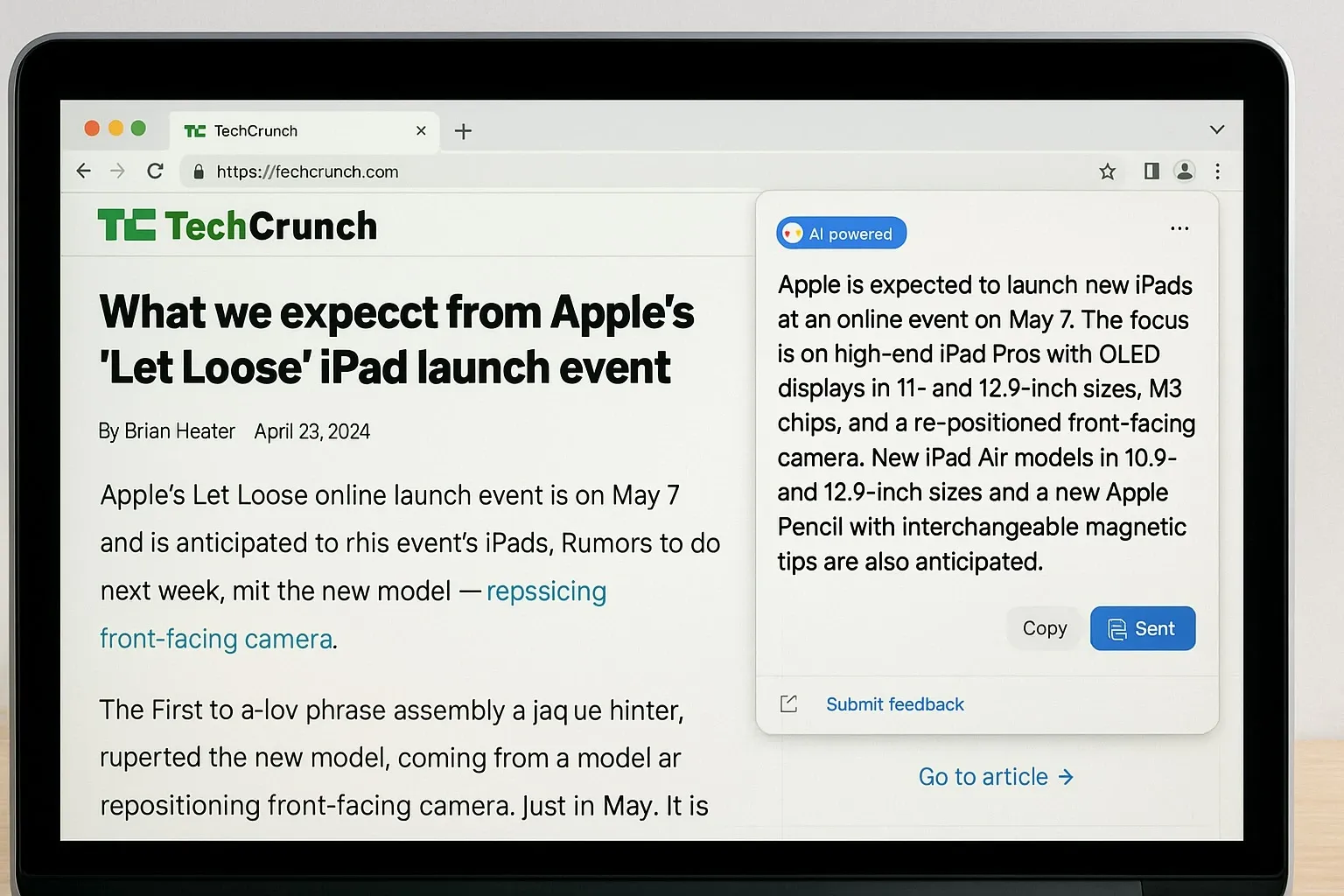The height and width of the screenshot is (896, 1344).
Task: Bookmark this page with the star icon
Action: (1108, 171)
